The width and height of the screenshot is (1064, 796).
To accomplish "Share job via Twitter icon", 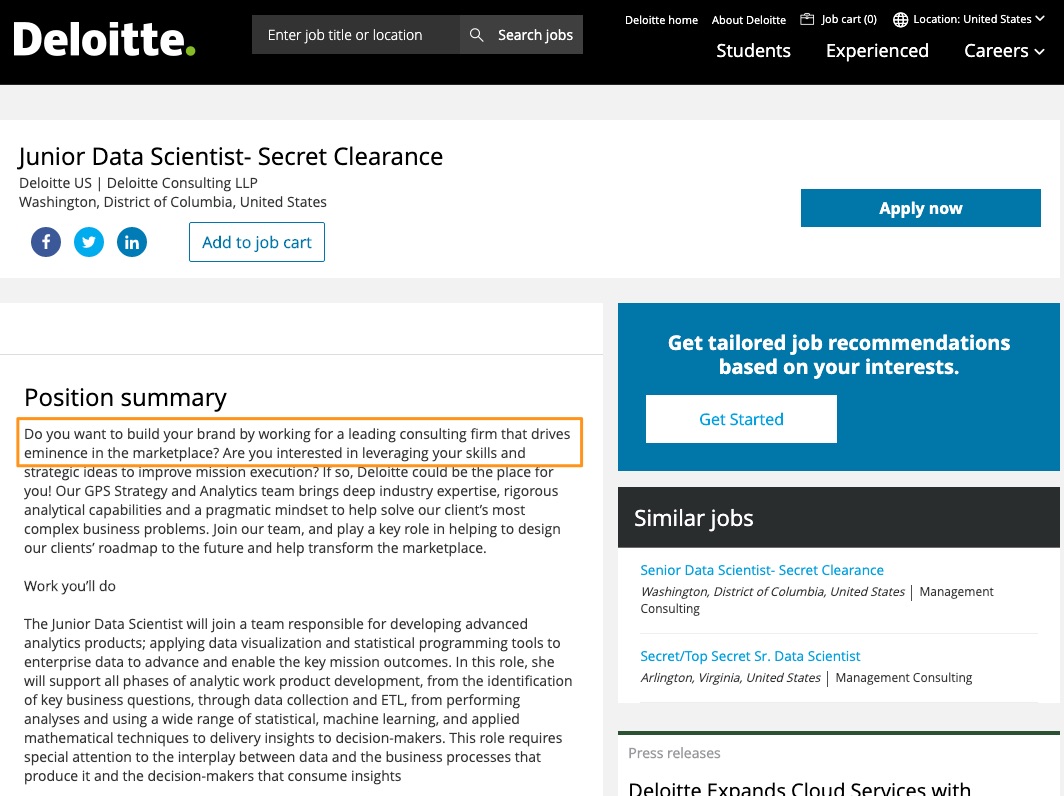I will click(89, 242).
